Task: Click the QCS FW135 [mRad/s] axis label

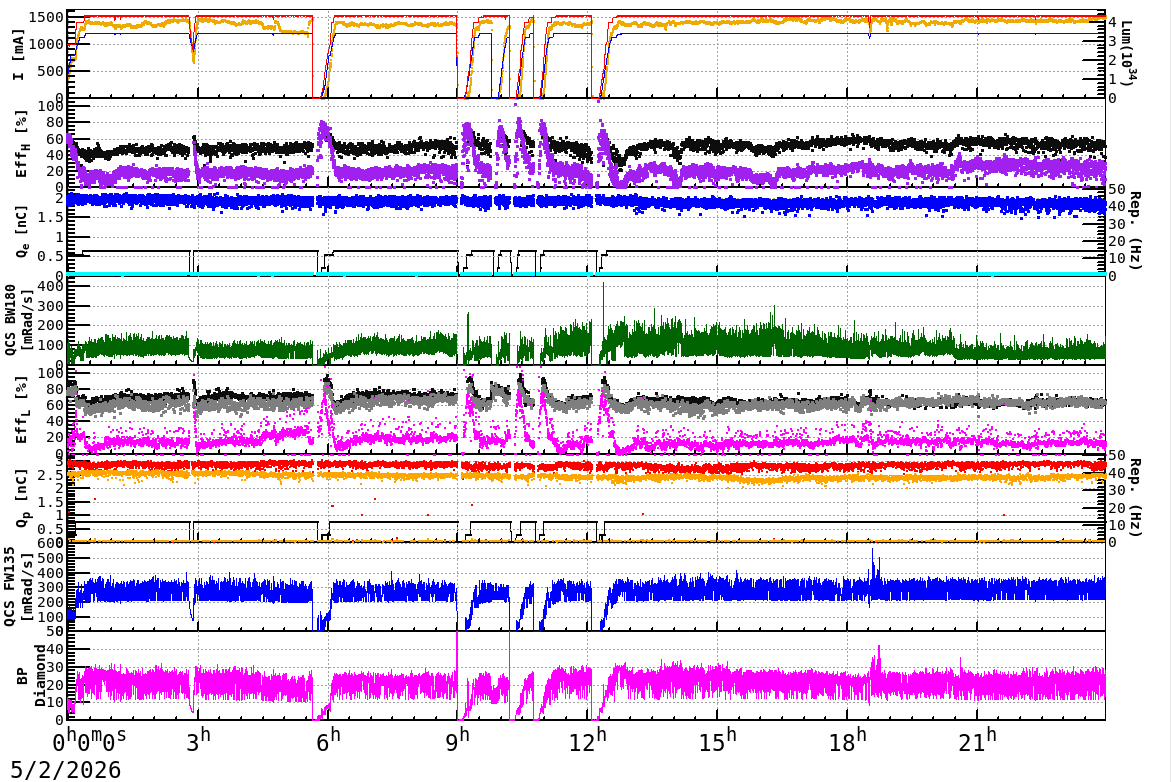Action: pos(19,587)
